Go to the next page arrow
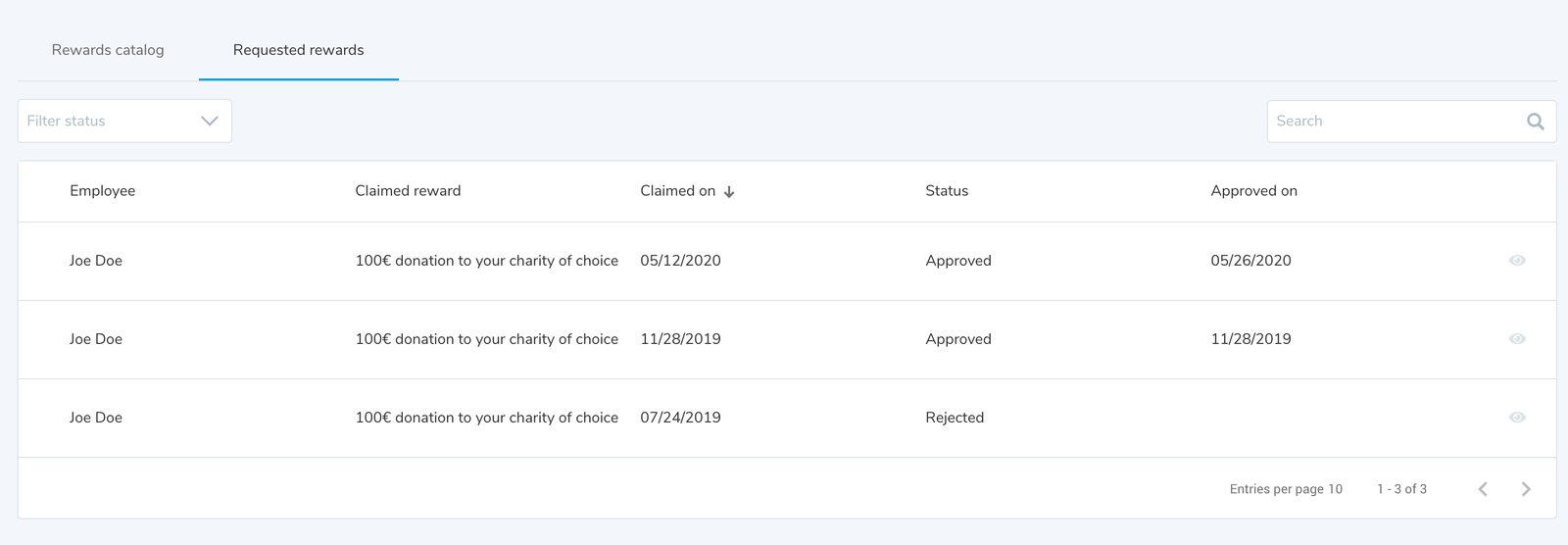 (1526, 489)
